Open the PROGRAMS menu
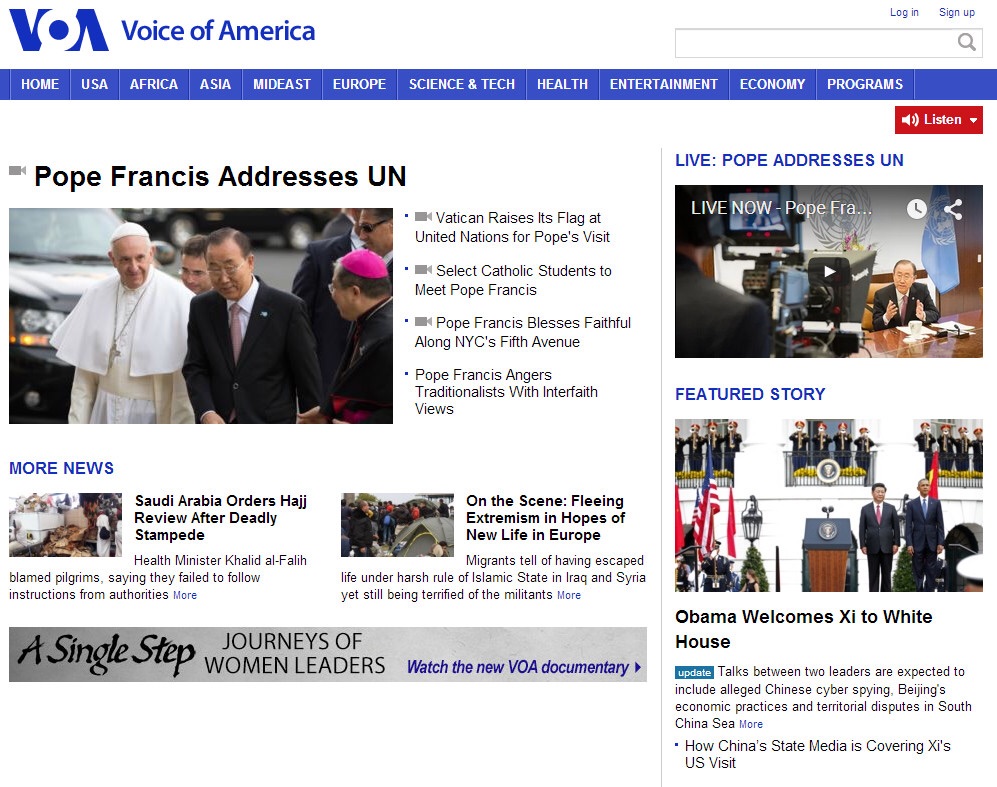 pos(865,85)
